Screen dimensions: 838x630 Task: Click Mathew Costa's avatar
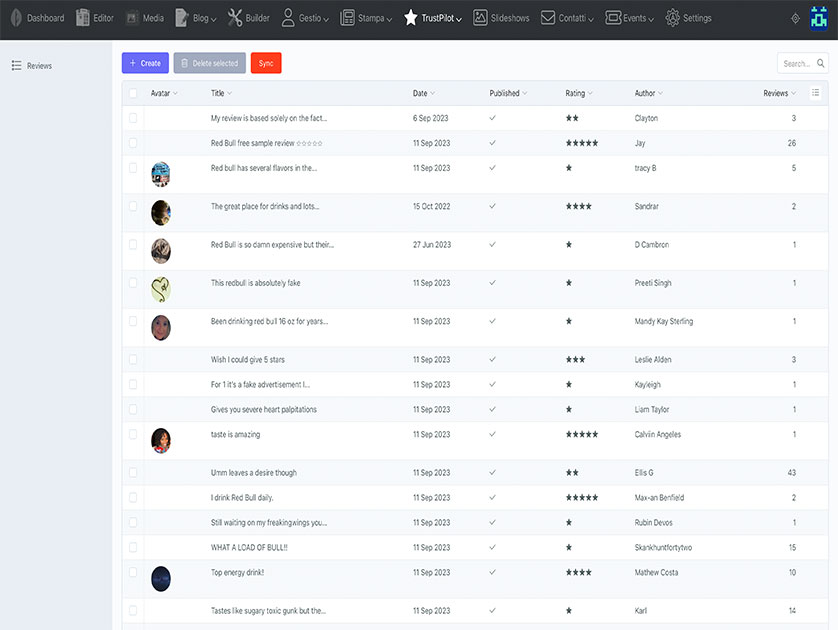tap(161, 579)
